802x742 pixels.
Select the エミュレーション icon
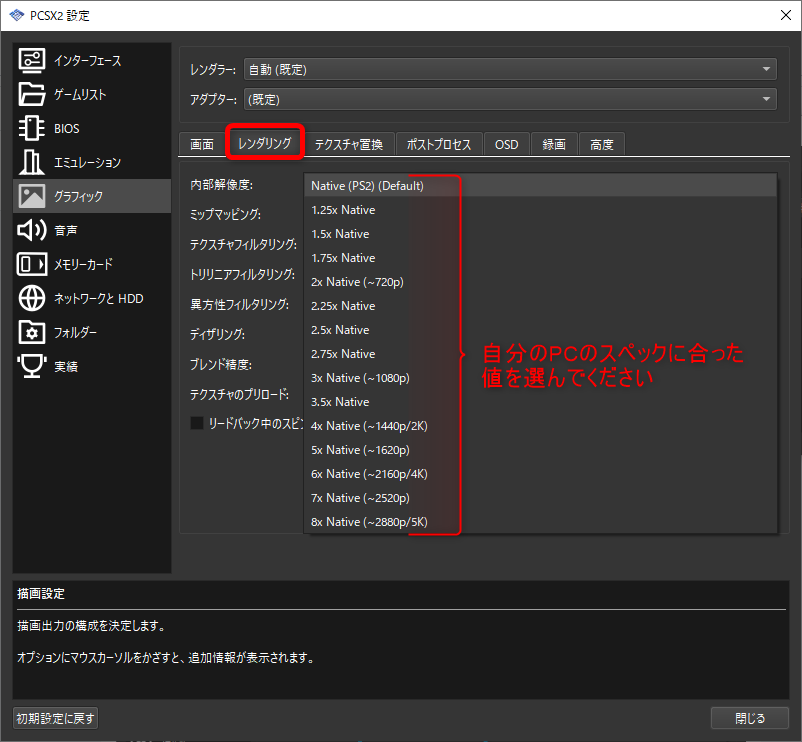point(32,162)
